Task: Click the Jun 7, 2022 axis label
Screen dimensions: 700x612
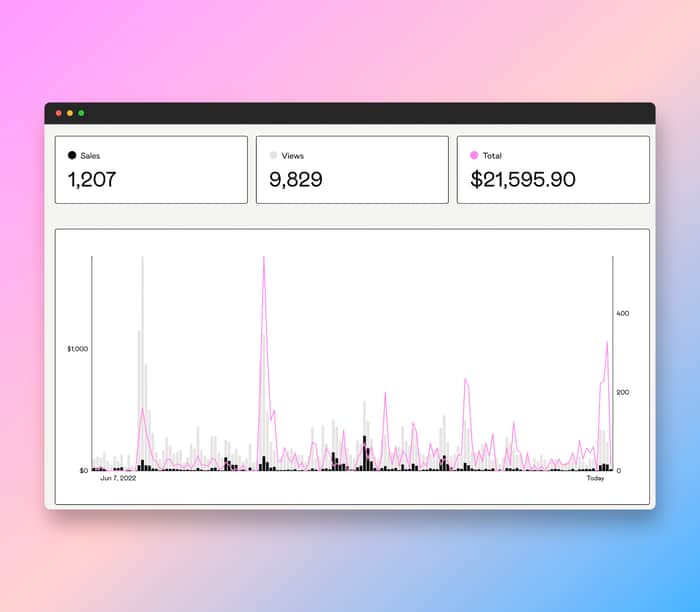Action: pyautogui.click(x=118, y=478)
